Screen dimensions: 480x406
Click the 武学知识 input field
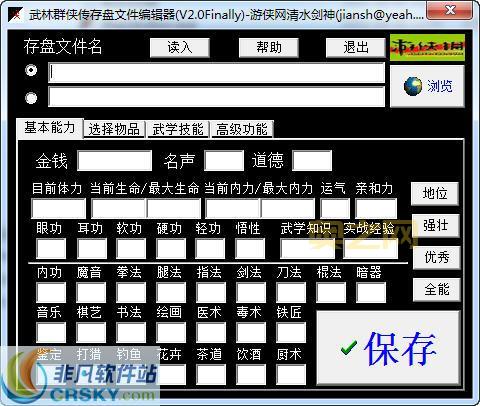[x=307, y=249]
